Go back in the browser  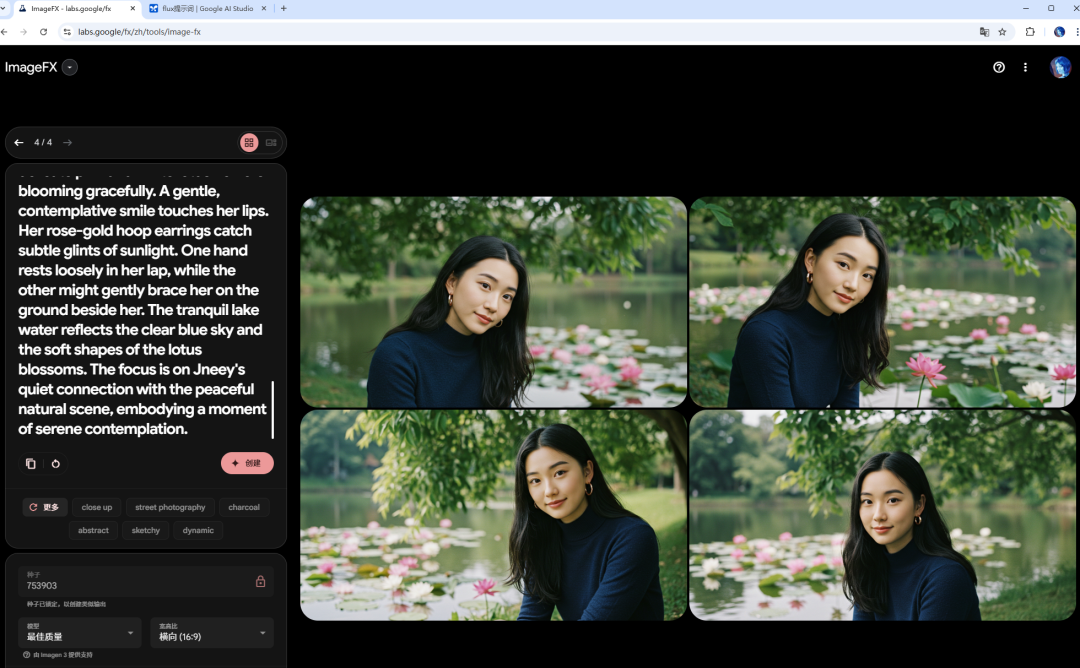point(5,32)
